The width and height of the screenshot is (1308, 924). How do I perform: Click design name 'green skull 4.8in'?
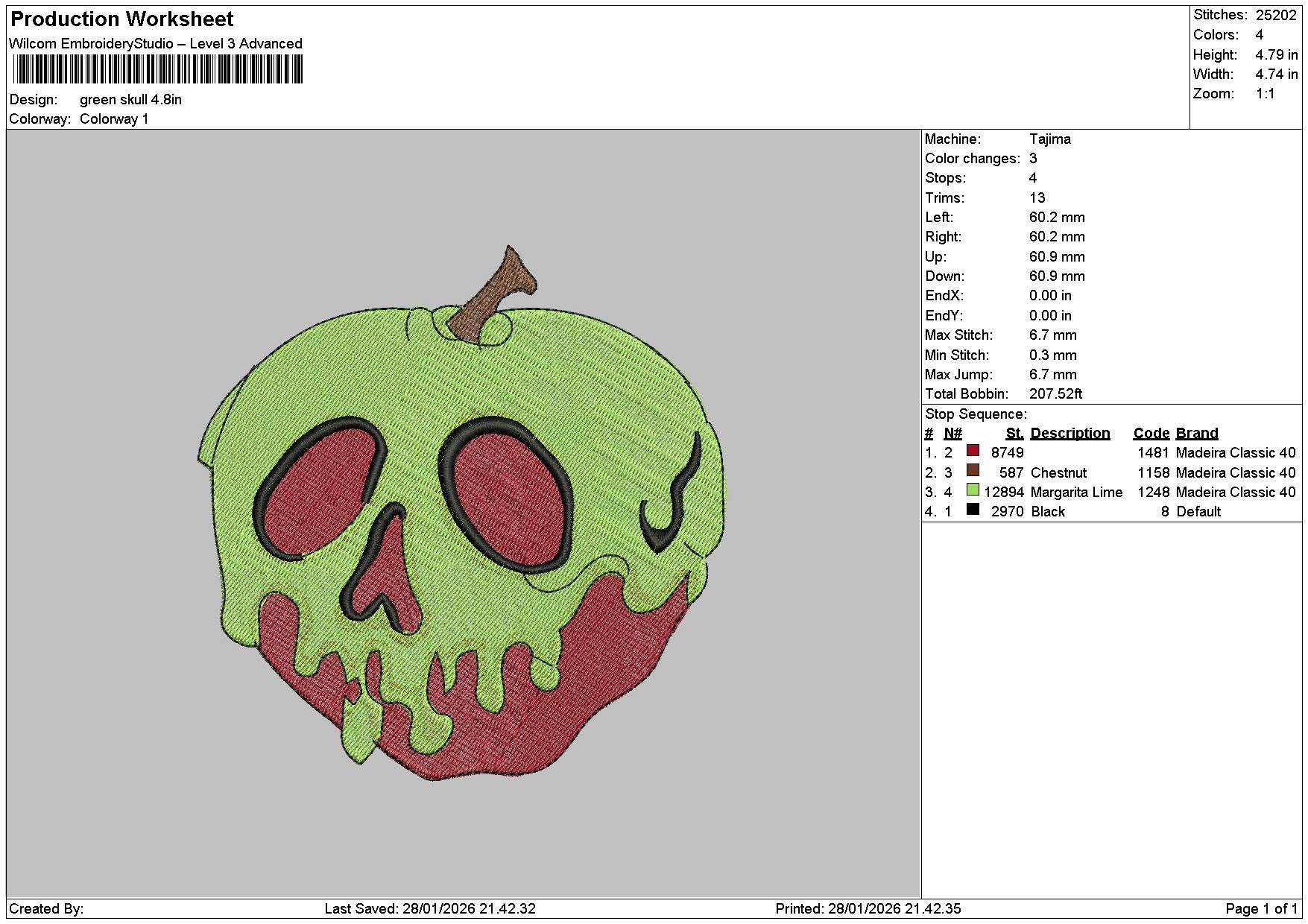point(130,99)
